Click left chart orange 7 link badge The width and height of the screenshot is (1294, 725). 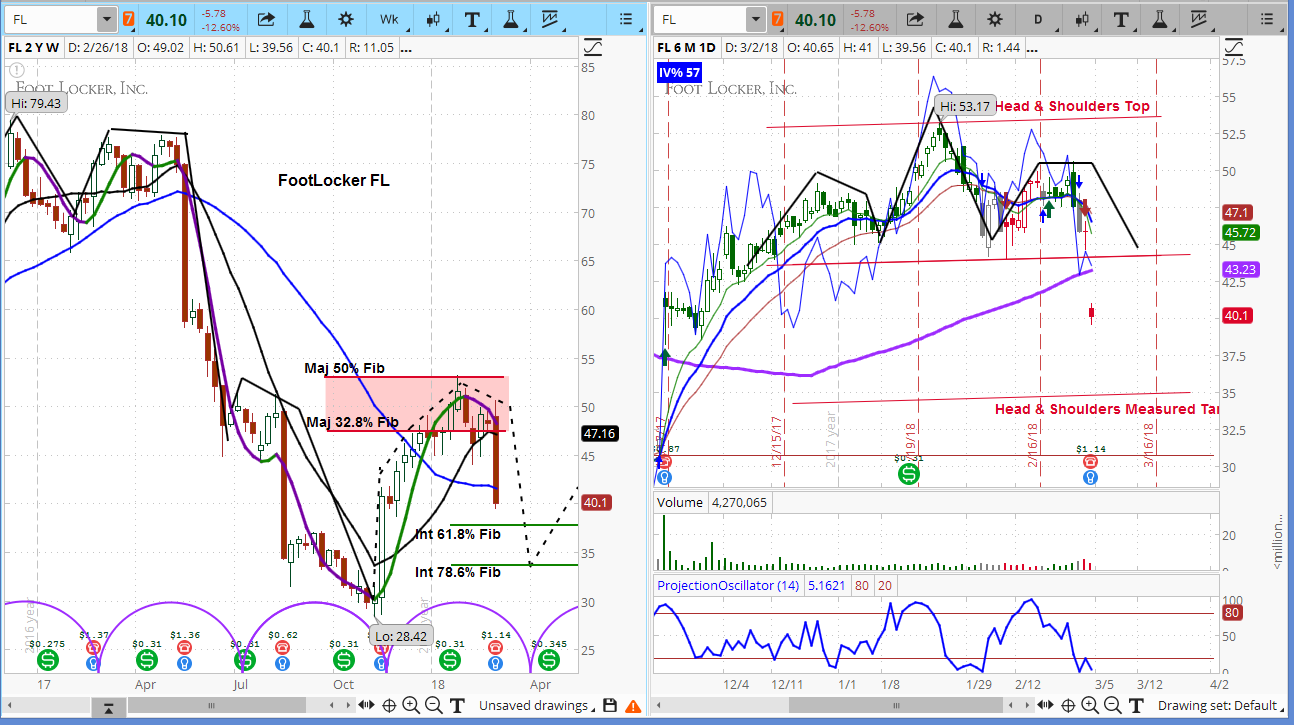[x=129, y=19]
